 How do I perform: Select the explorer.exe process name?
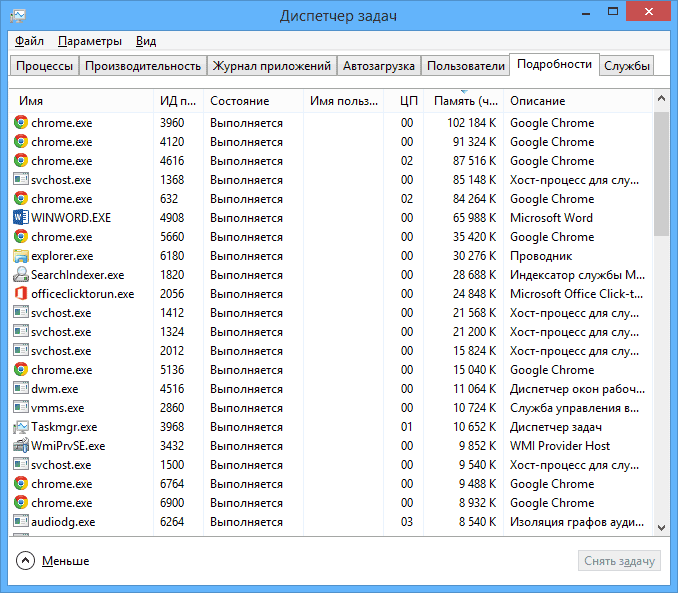62,256
